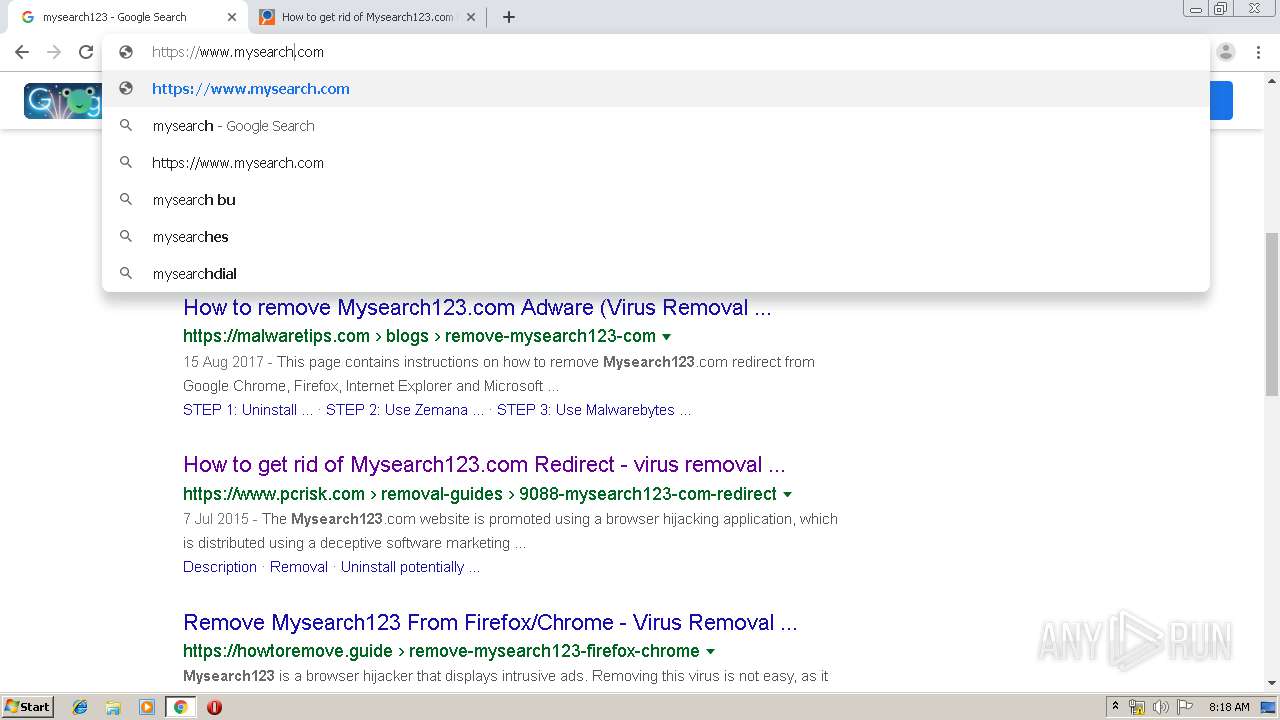
Task: Click the Google doodle logo
Action: (62, 101)
